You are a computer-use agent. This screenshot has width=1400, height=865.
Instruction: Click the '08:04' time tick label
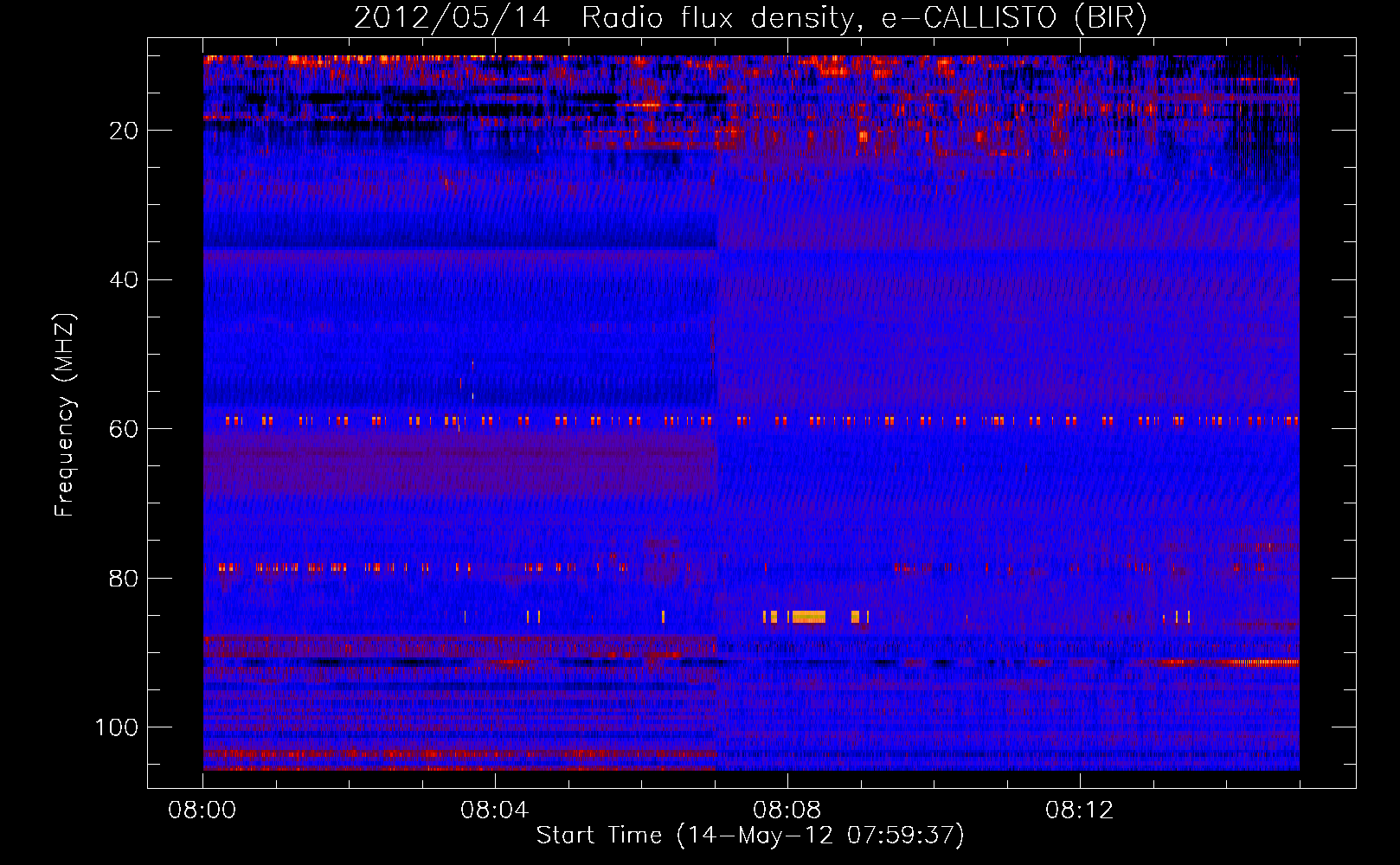495,811
